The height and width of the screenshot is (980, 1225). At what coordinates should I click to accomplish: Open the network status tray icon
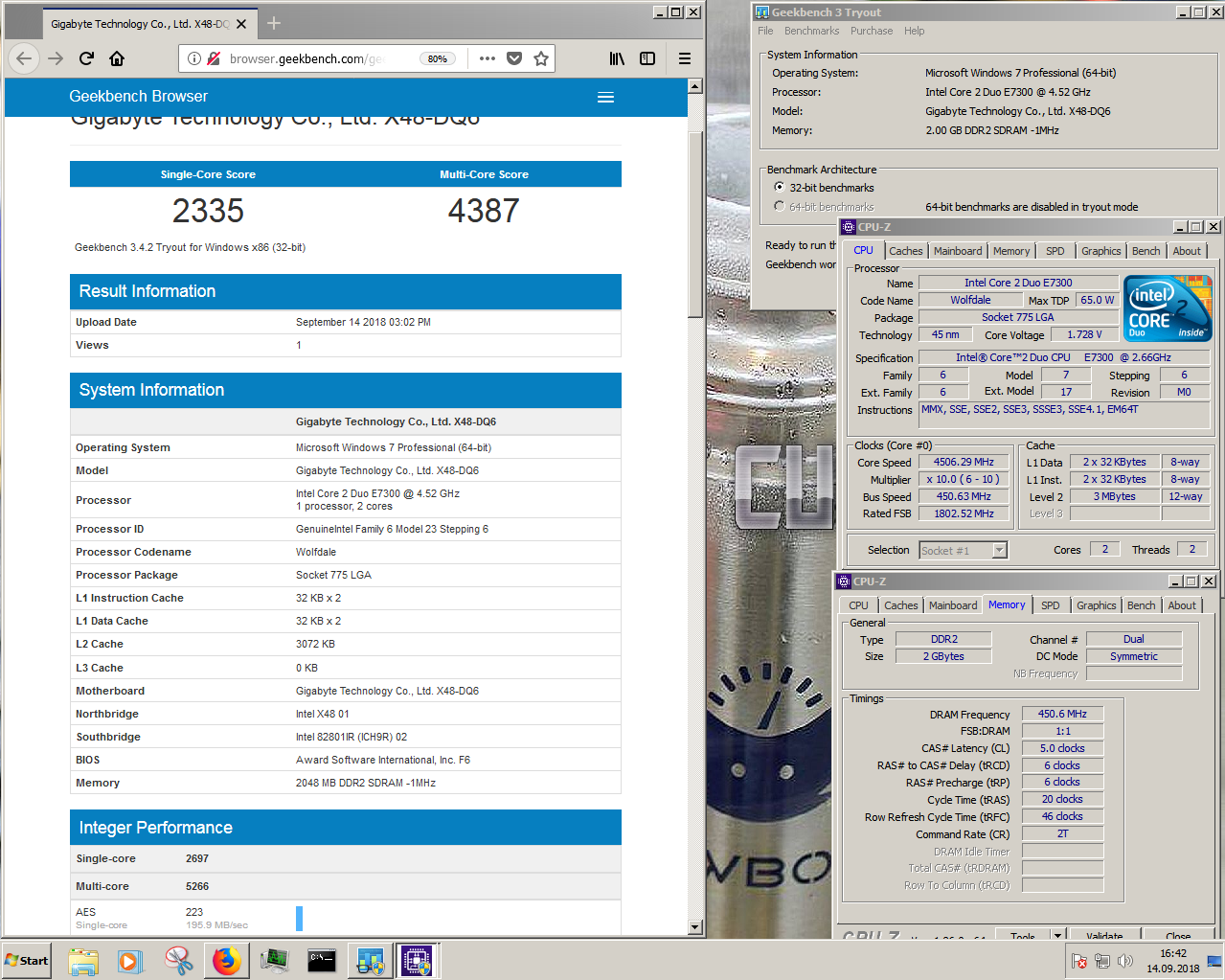pos(1102,961)
